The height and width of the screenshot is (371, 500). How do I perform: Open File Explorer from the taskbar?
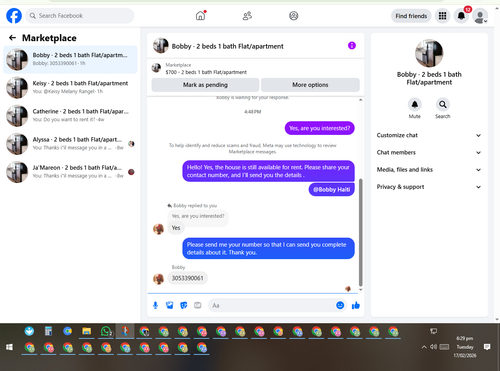[x=87, y=331]
